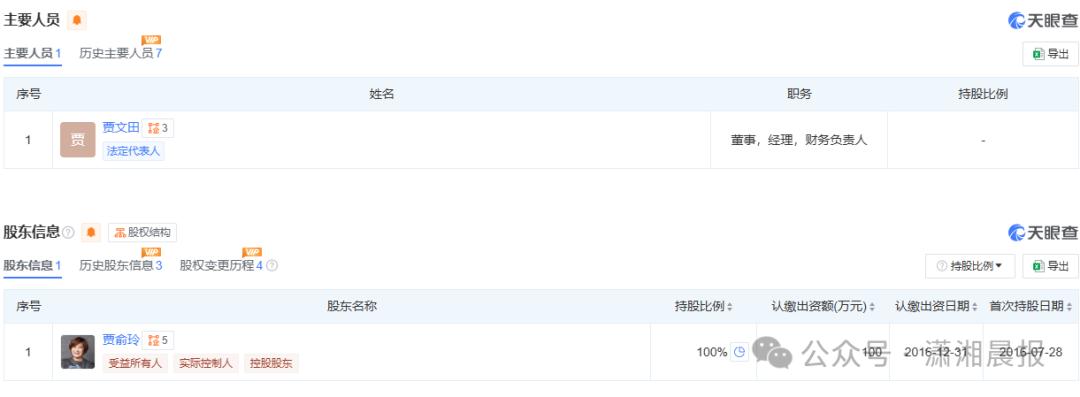Image resolution: width=1080 pixels, height=397 pixels.
Task: Switch to 历史股东信息 3 tab
Action: 121,265
